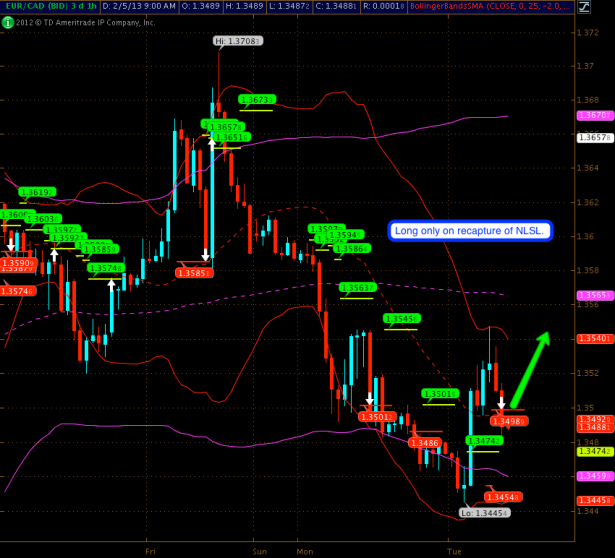Click the green 1.3545 level label

[400, 319]
